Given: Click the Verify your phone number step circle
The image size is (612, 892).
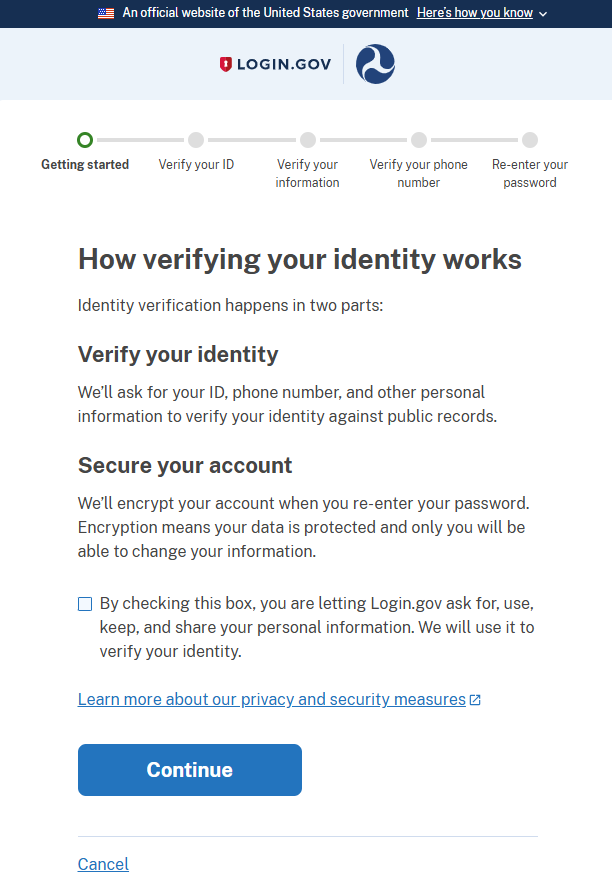Looking at the screenshot, I should [419, 140].
